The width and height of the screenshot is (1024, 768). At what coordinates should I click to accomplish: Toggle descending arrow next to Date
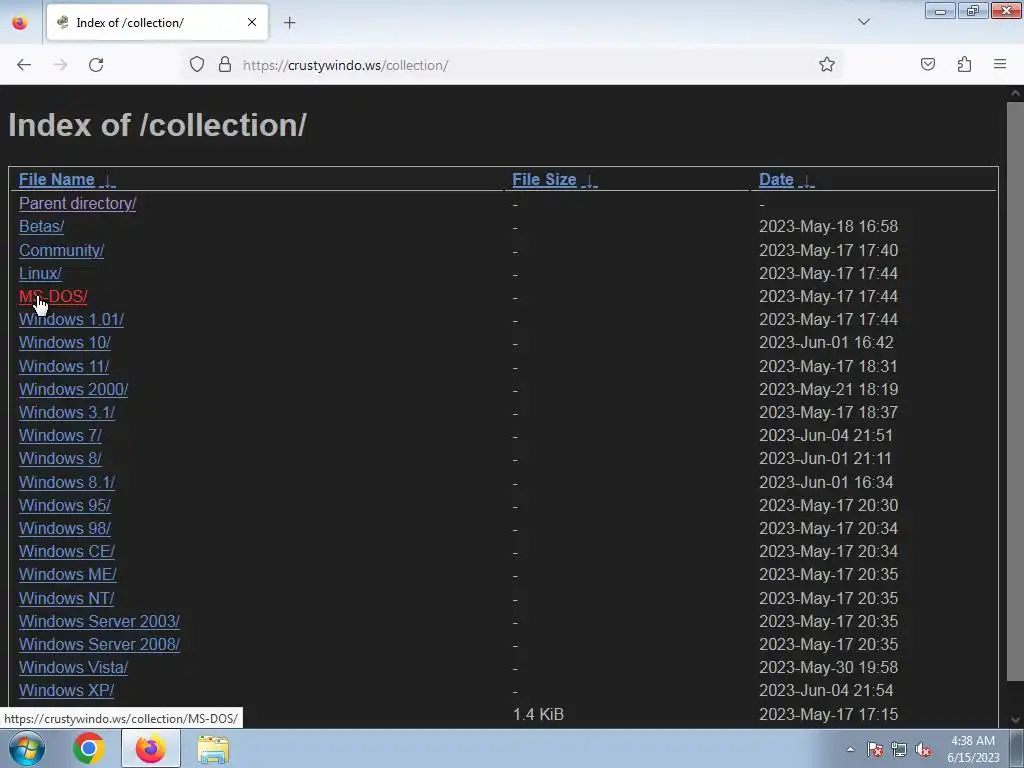tap(807, 181)
